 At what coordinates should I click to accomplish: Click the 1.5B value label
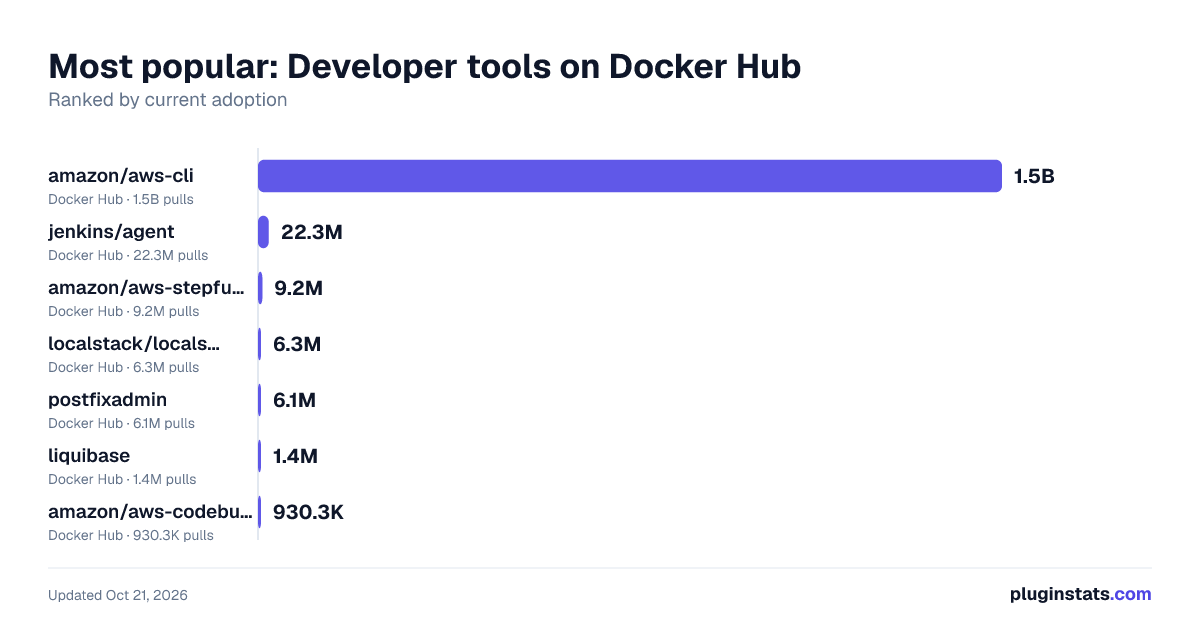click(x=1034, y=176)
